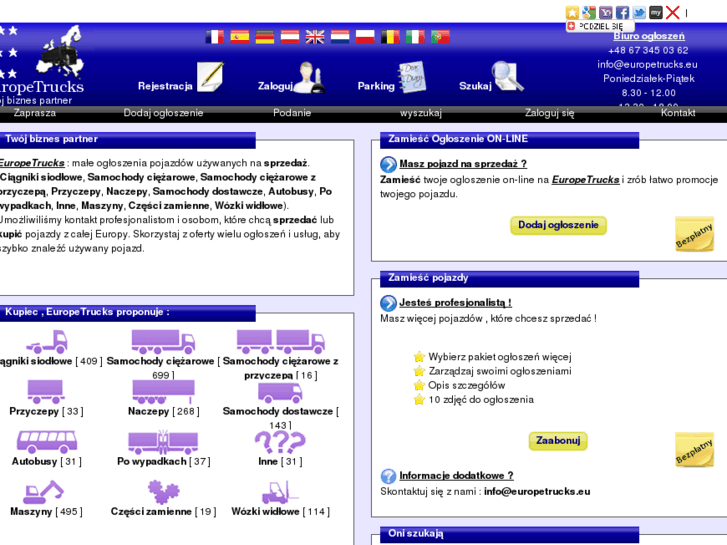Share on Facebook icon
Viewport: 727px width, 545px height.
[622, 13]
